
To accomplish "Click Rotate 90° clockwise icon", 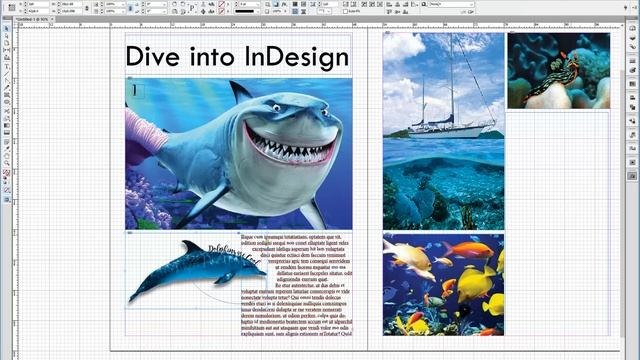I will [174, 4].
